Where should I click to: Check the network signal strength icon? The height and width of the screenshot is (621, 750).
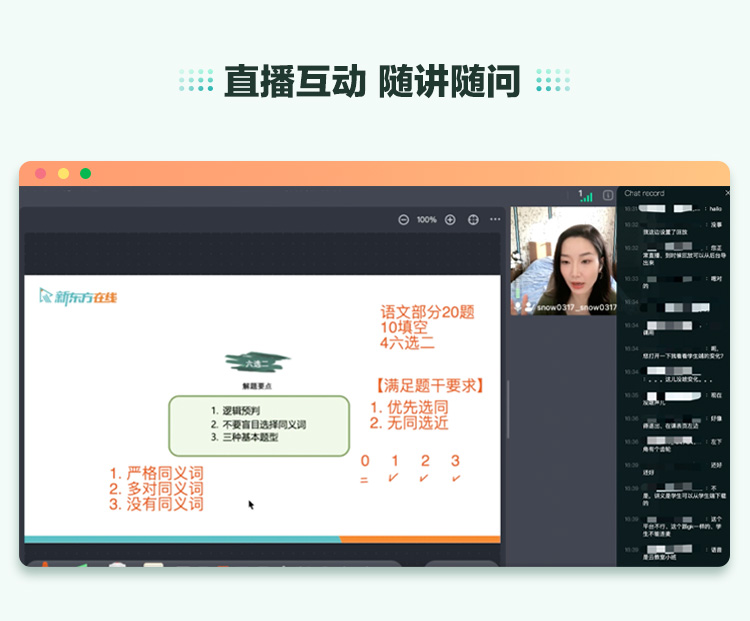pyautogui.click(x=585, y=196)
